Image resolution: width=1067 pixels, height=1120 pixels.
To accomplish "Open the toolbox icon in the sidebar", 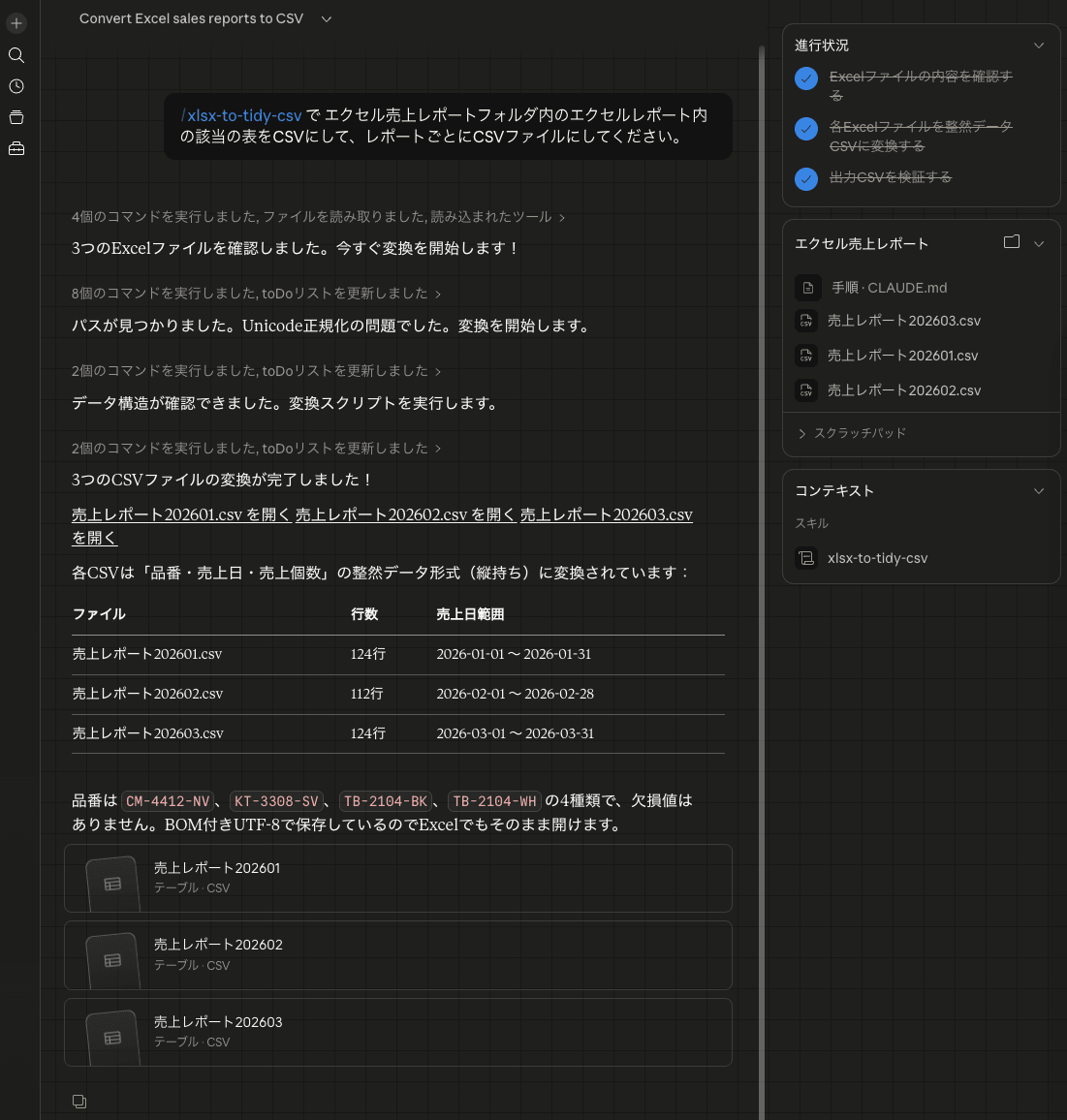I will pyautogui.click(x=16, y=147).
